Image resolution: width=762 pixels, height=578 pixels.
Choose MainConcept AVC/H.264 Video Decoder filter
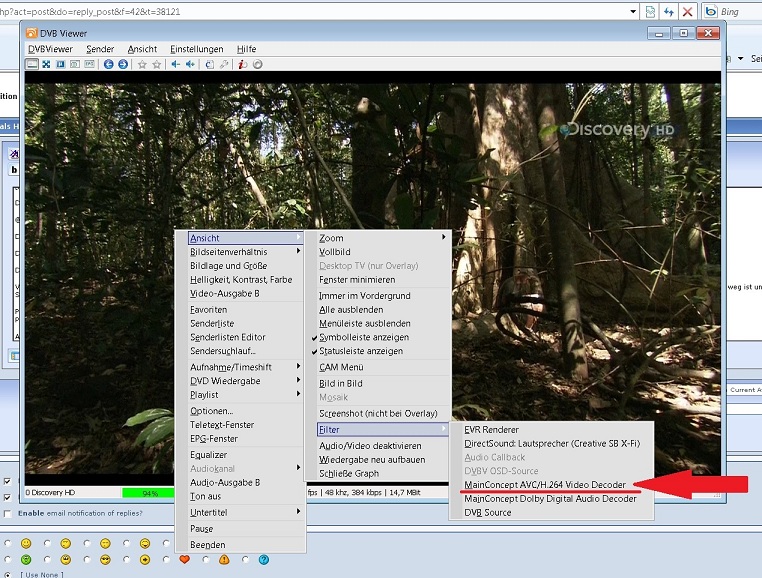[x=545, y=485]
